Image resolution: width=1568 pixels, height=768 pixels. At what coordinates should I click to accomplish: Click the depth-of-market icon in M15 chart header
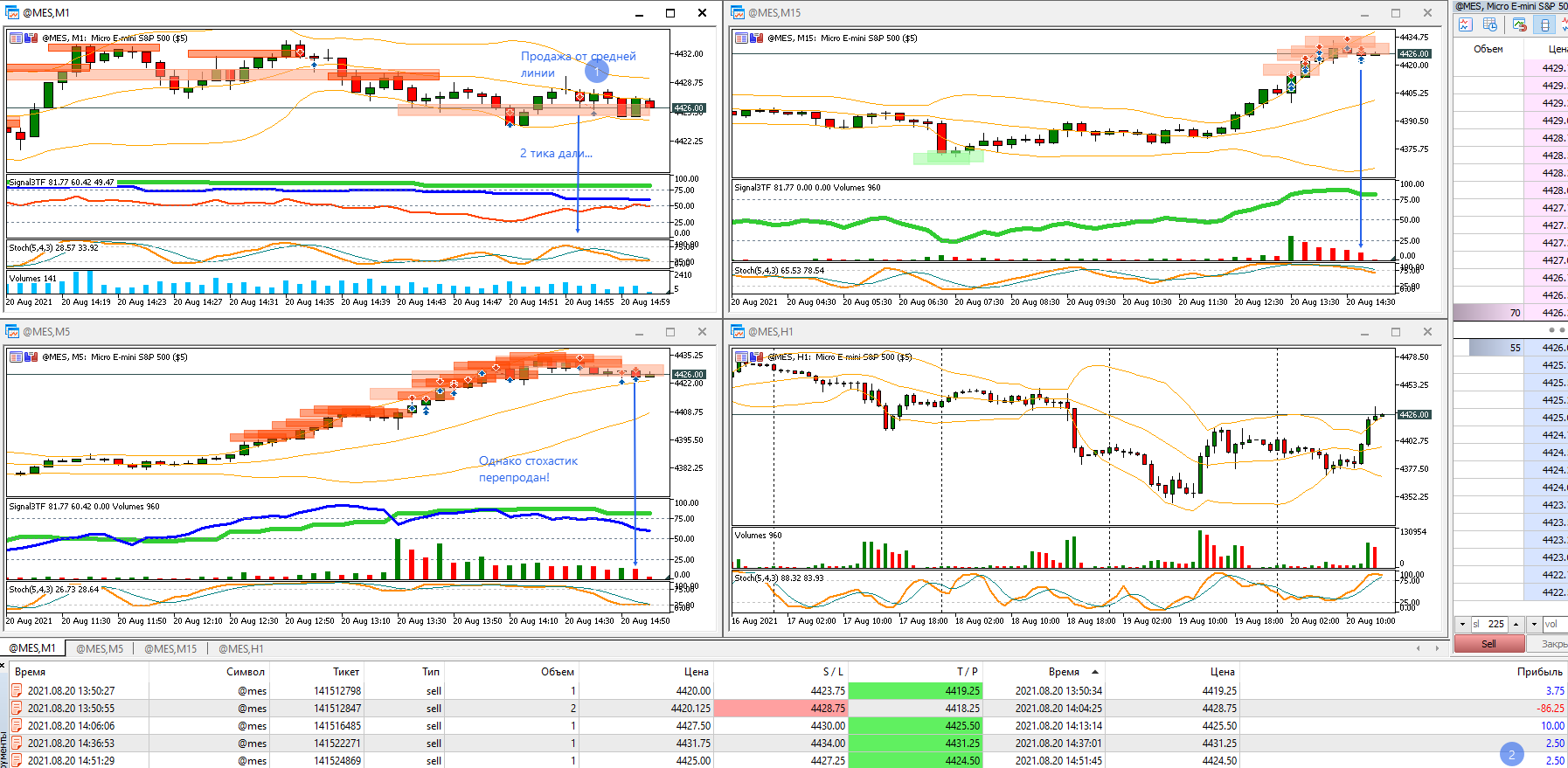click(x=742, y=38)
